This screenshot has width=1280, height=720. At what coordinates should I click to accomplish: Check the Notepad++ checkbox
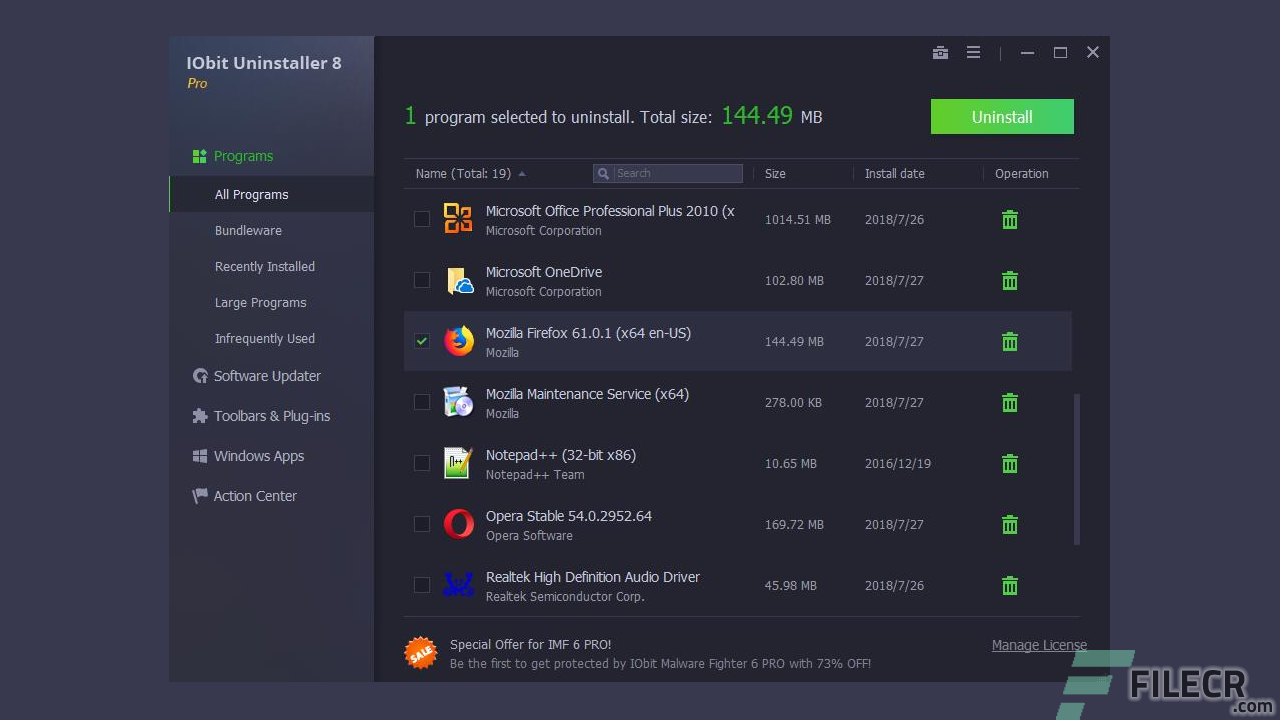(422, 463)
